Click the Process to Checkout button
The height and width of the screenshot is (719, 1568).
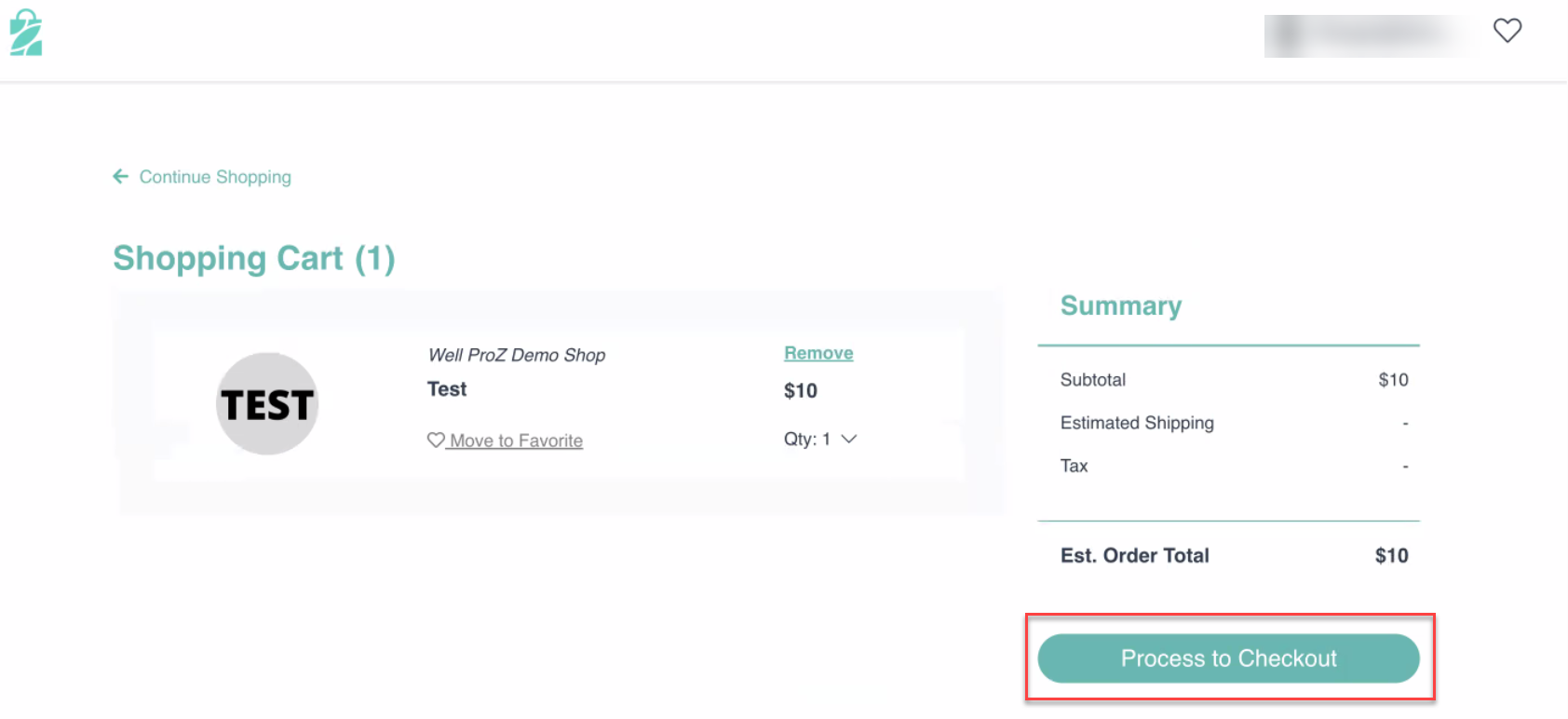click(1228, 658)
